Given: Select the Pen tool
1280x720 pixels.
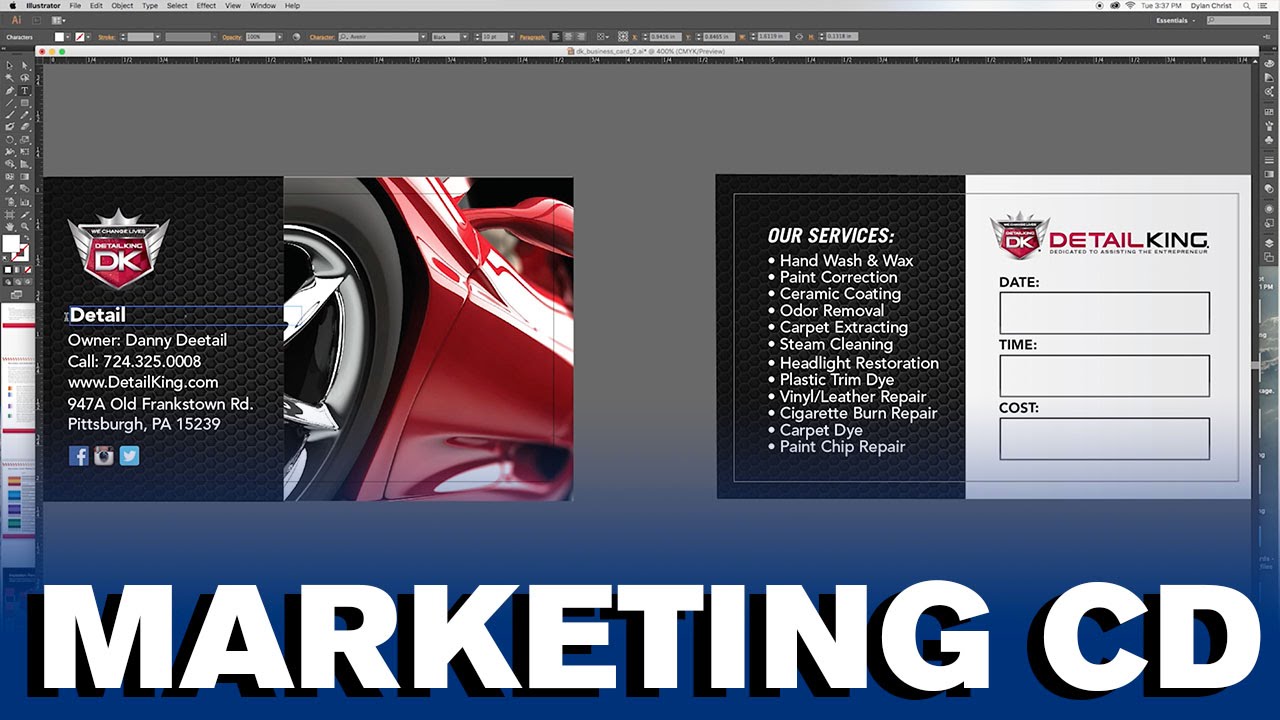Looking at the screenshot, I should [10, 90].
